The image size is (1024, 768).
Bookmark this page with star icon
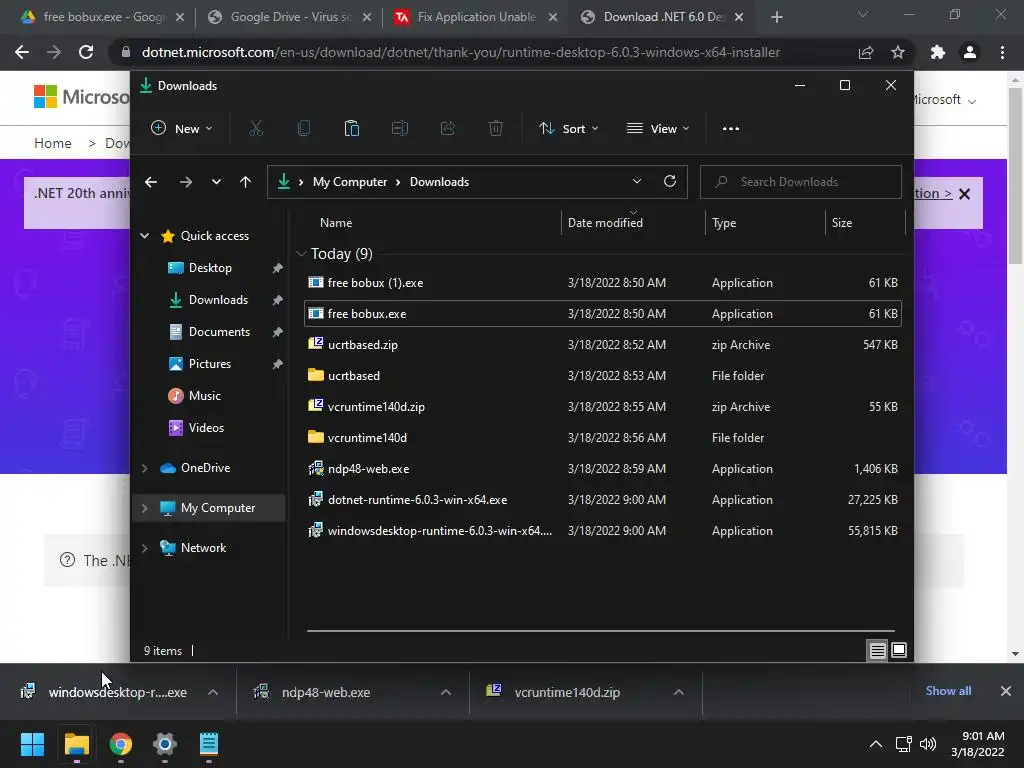pos(898,52)
